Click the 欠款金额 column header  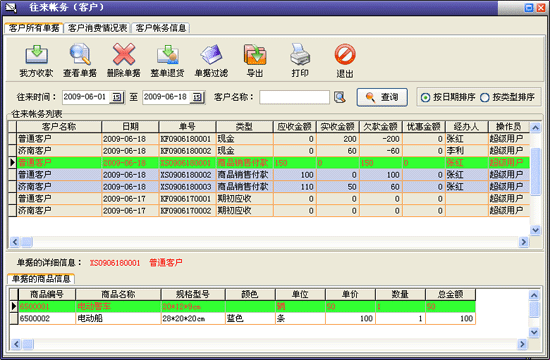tap(381, 127)
